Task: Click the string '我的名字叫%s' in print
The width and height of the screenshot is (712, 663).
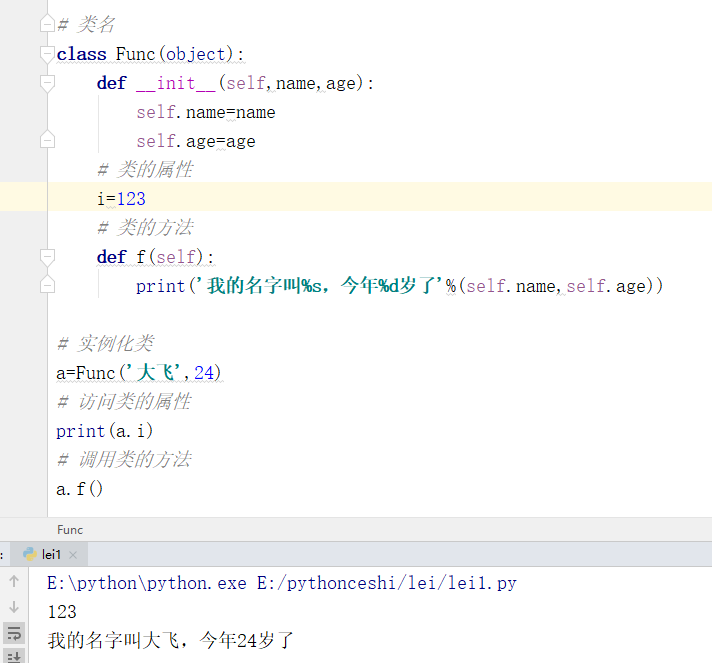Action: 264,286
